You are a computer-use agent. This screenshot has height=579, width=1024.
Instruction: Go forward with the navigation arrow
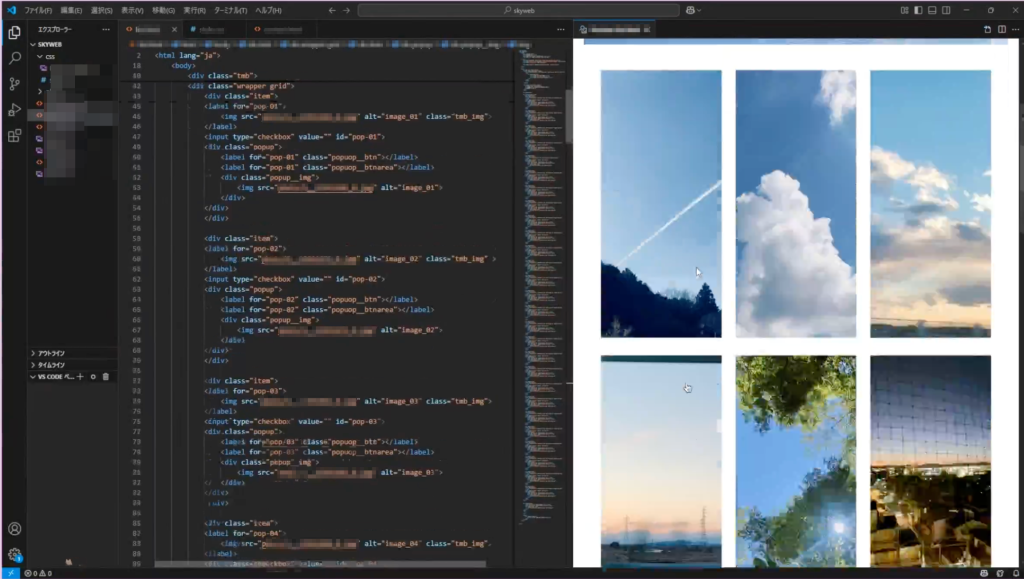(x=346, y=10)
